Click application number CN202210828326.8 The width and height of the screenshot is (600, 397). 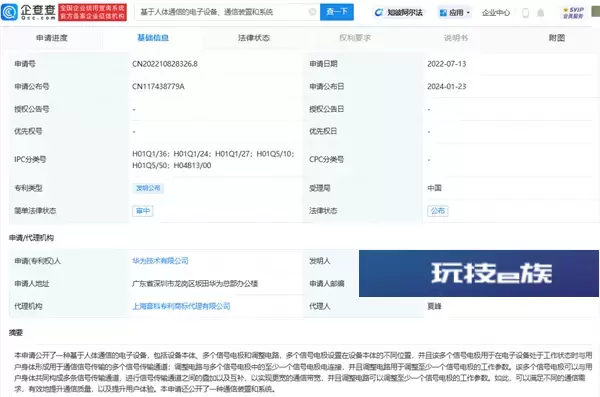165,64
